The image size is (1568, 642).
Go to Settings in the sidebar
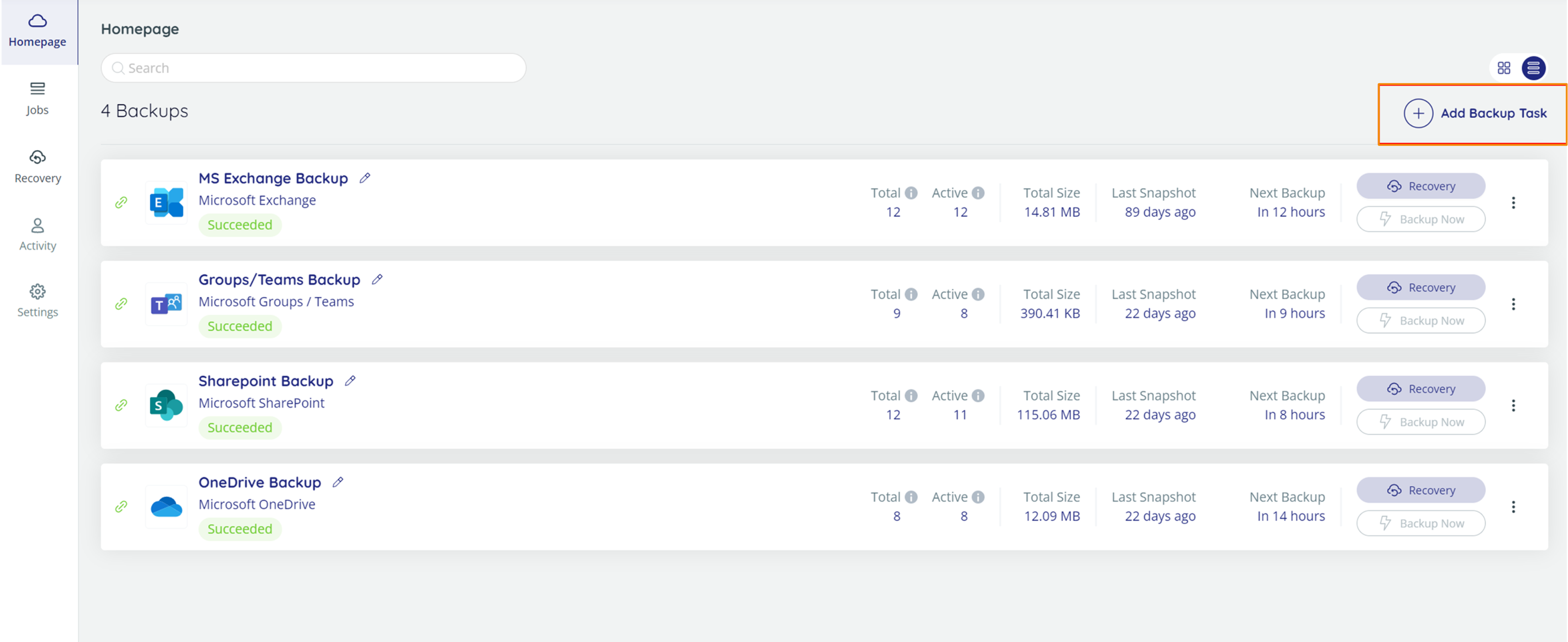(37, 300)
